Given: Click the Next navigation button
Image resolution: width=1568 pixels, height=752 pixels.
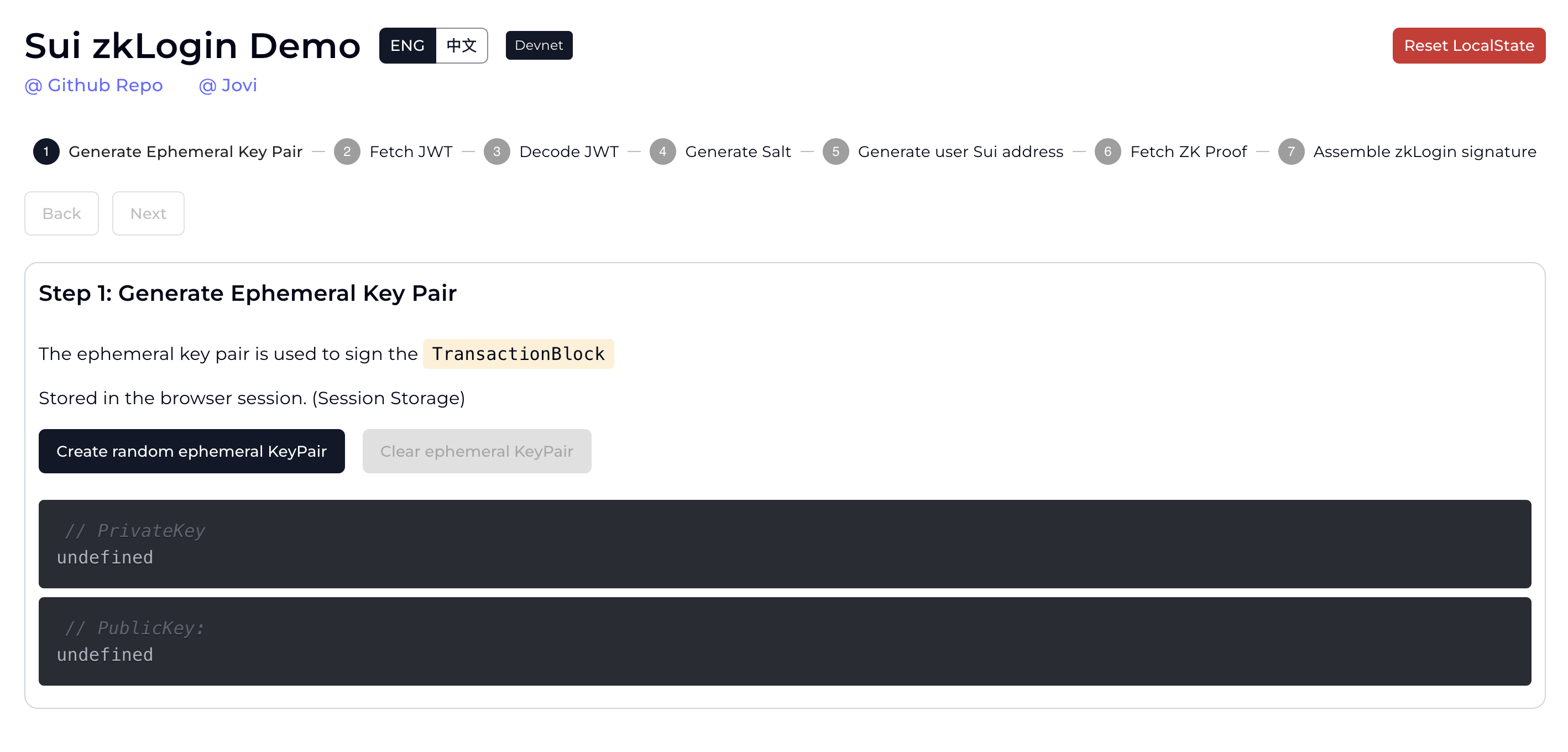Looking at the screenshot, I should [x=149, y=213].
